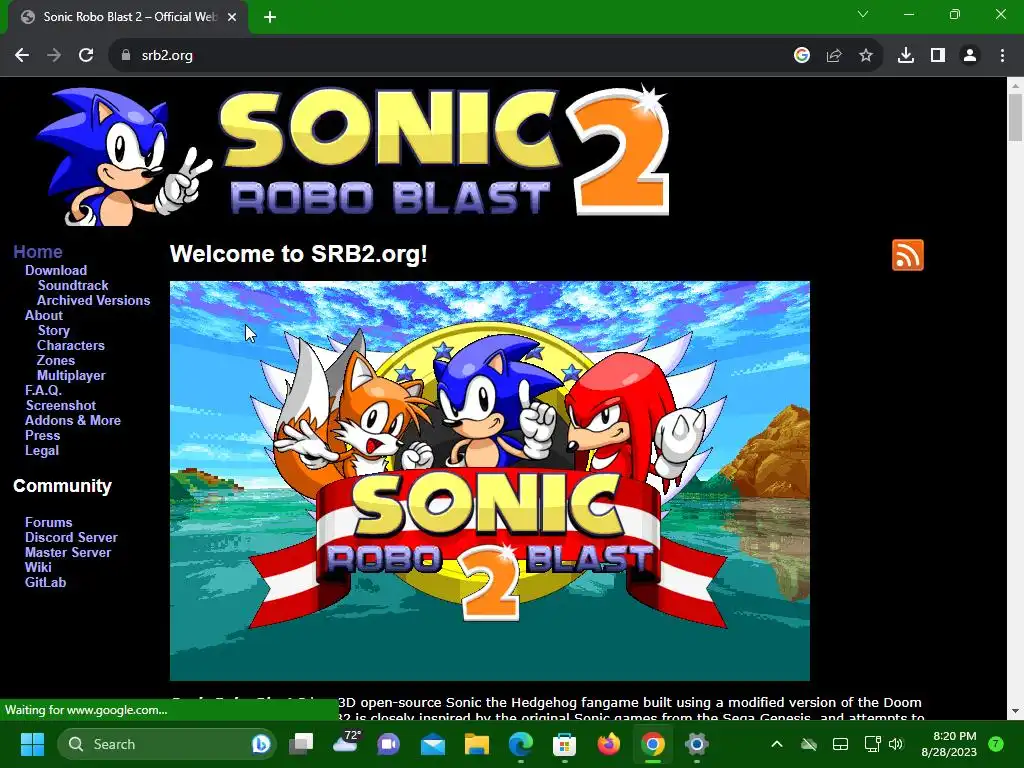Click the browser forward arrow
1024x768 pixels.
[54, 56]
